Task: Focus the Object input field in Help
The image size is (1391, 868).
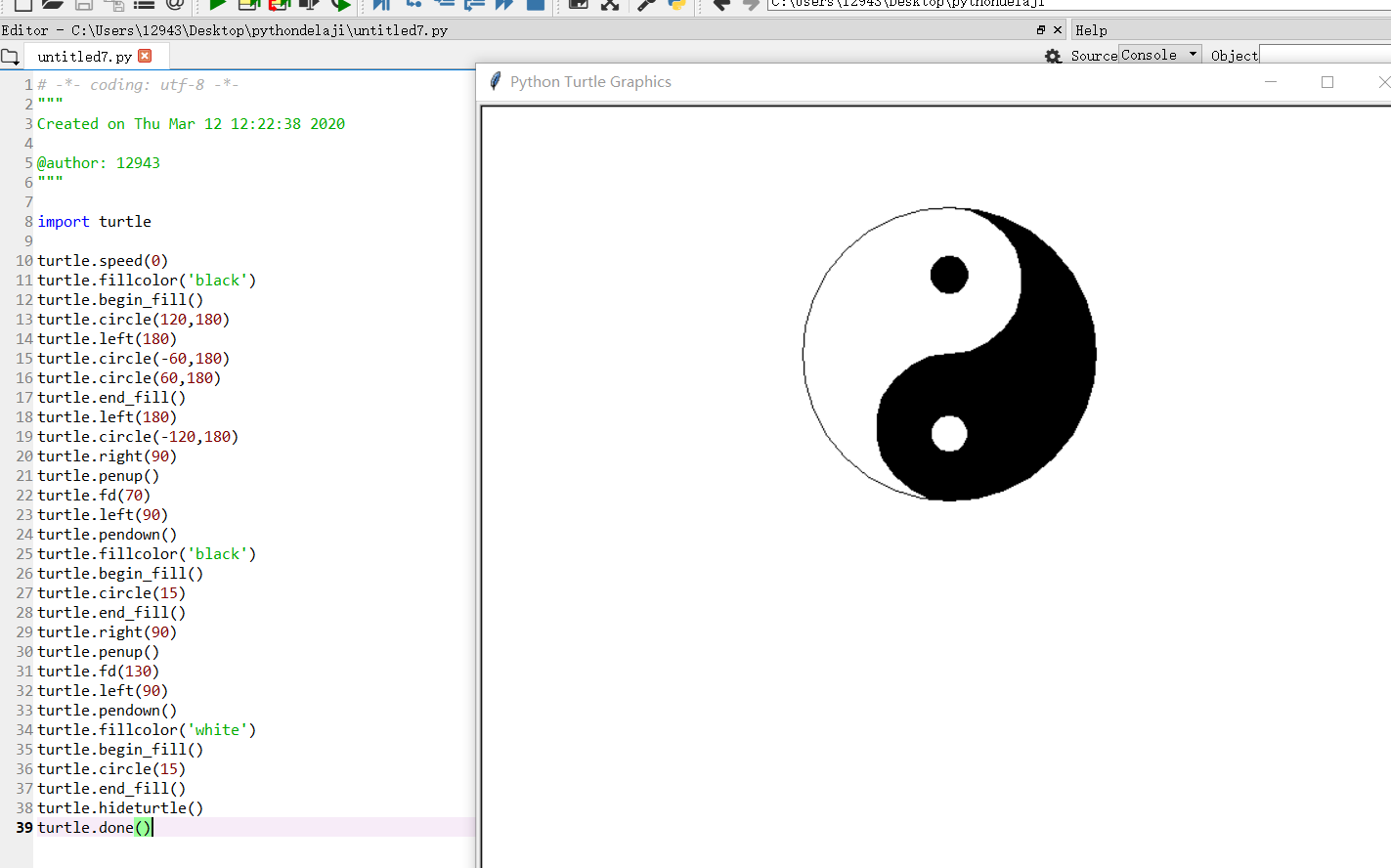Action: point(1325,56)
